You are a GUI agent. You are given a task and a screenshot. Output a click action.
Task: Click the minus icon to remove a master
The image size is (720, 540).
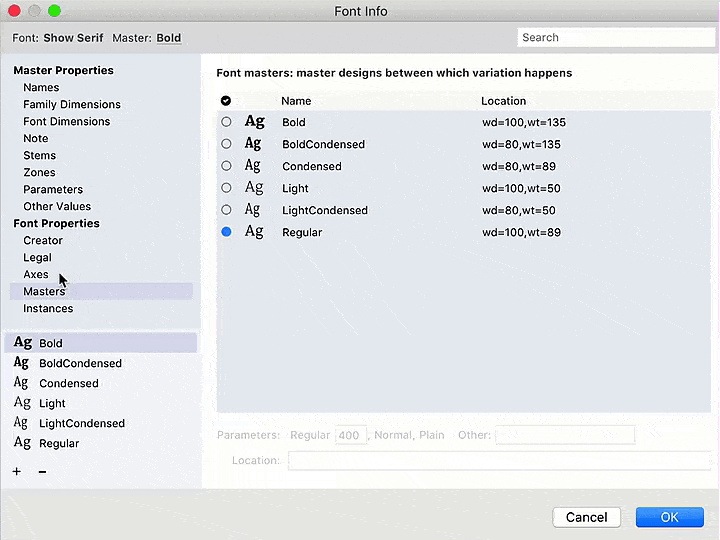click(42, 471)
